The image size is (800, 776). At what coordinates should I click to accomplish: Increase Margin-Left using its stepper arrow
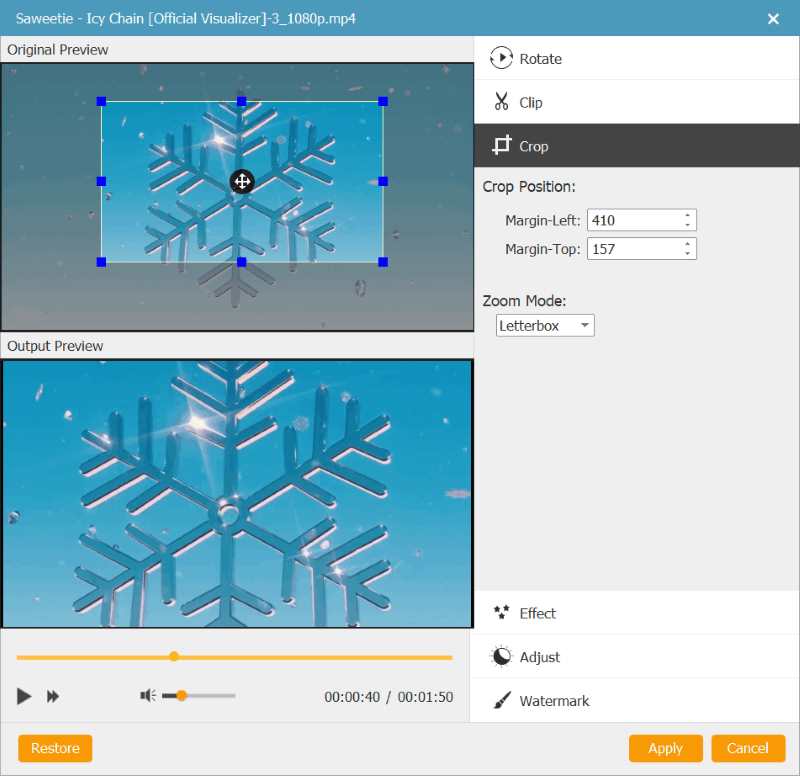coord(686,215)
